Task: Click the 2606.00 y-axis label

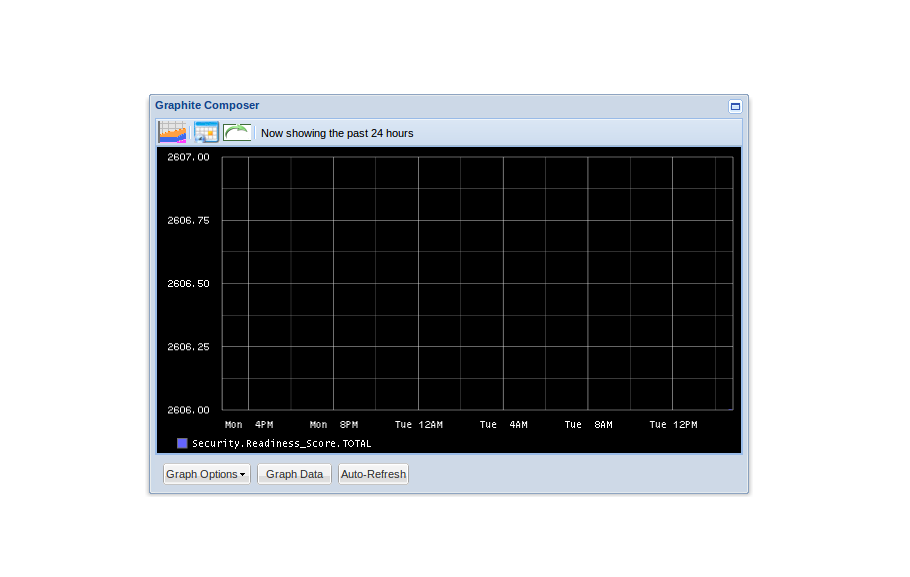Action: (x=188, y=410)
